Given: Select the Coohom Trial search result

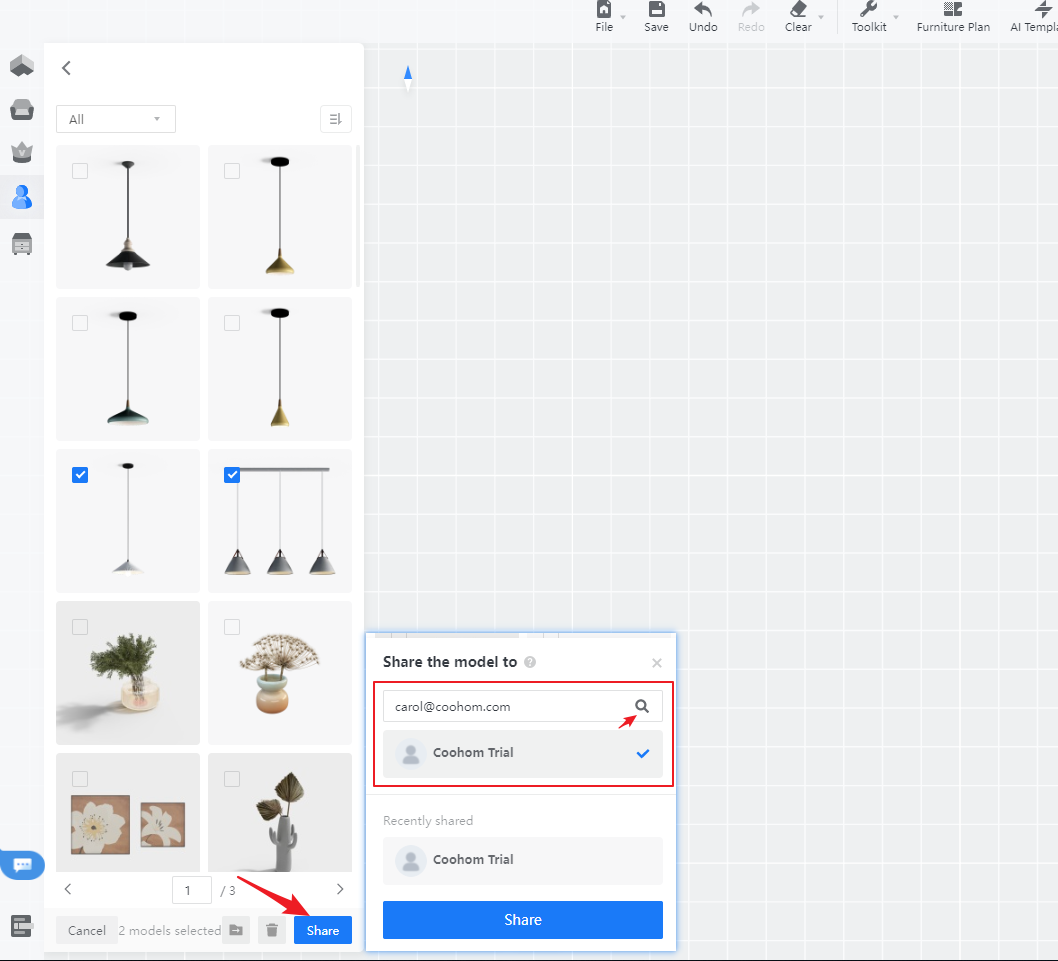Looking at the screenshot, I should pos(523,753).
